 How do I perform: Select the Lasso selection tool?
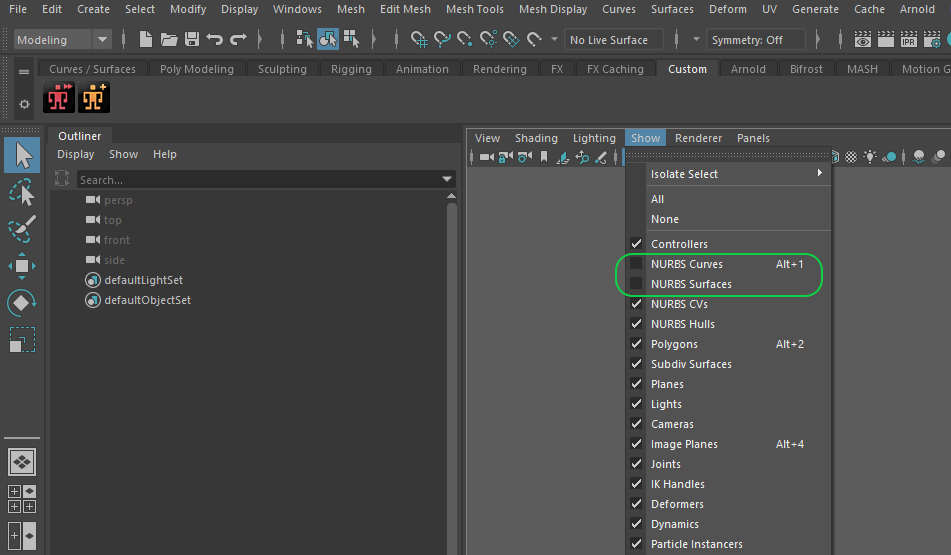point(22,192)
